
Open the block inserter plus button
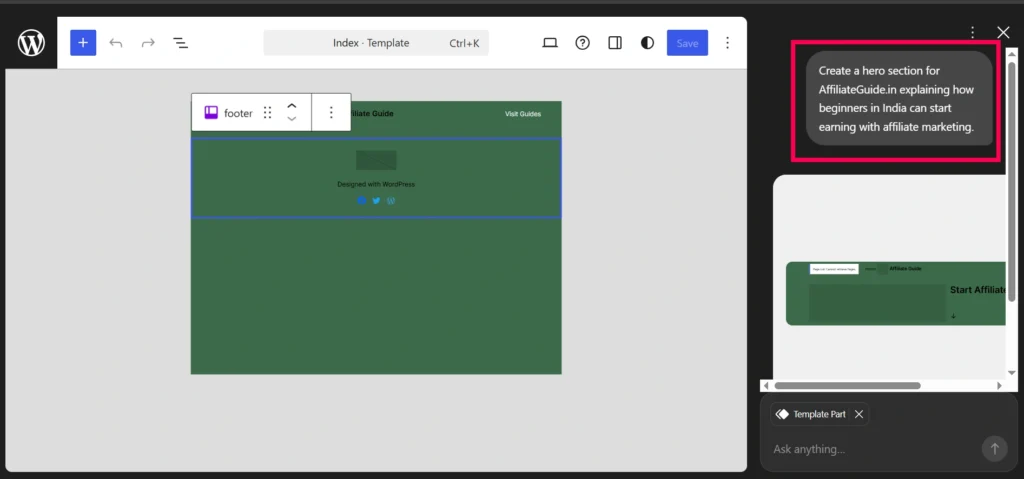click(83, 43)
